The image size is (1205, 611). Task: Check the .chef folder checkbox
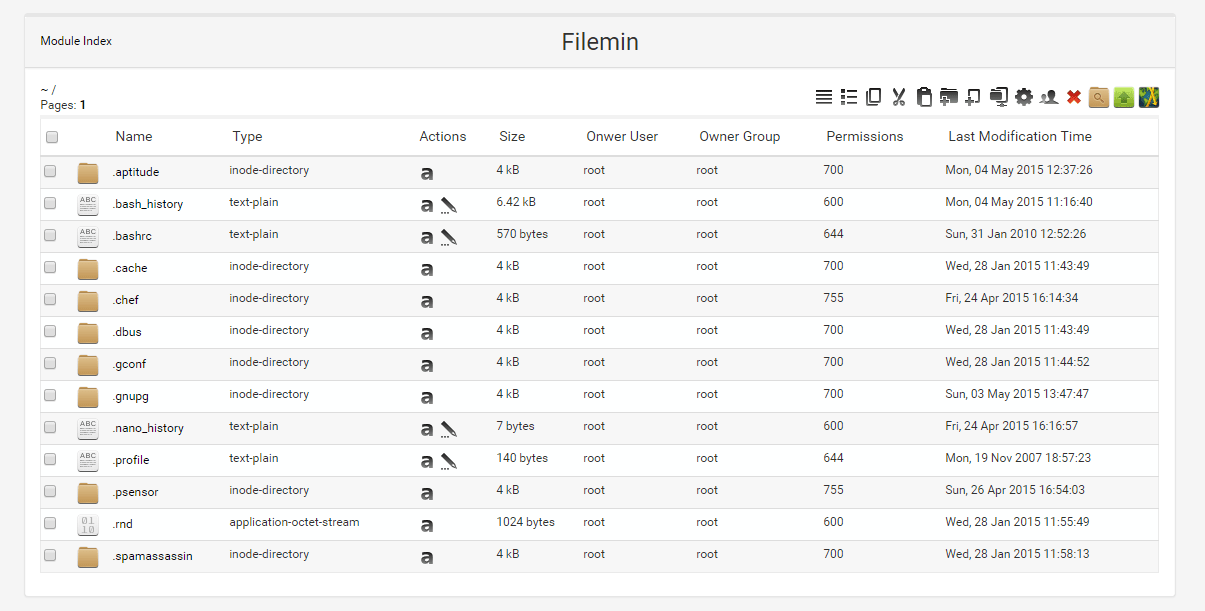point(50,299)
